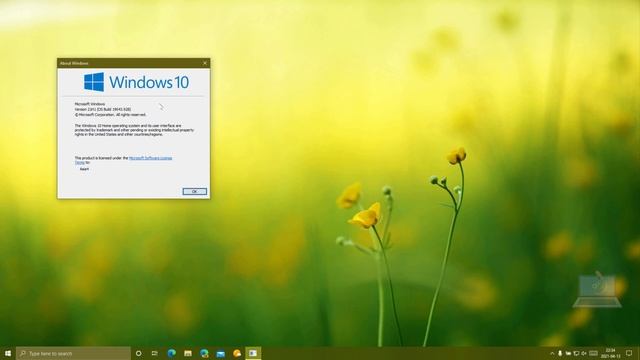Show hidden system tray icons
This screenshot has width=640, height=360.
552,353
